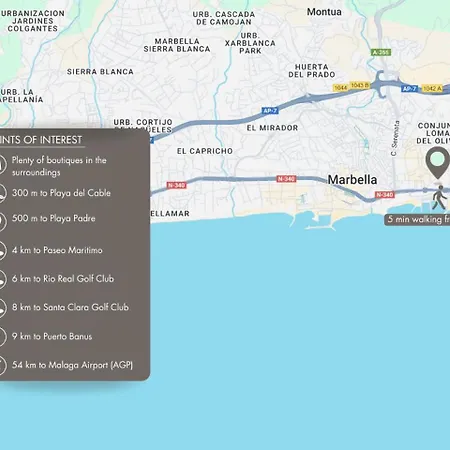Select '6 km to Rio Real Golf Club'
Viewport: 450px width, 450px height.
(x=63, y=279)
